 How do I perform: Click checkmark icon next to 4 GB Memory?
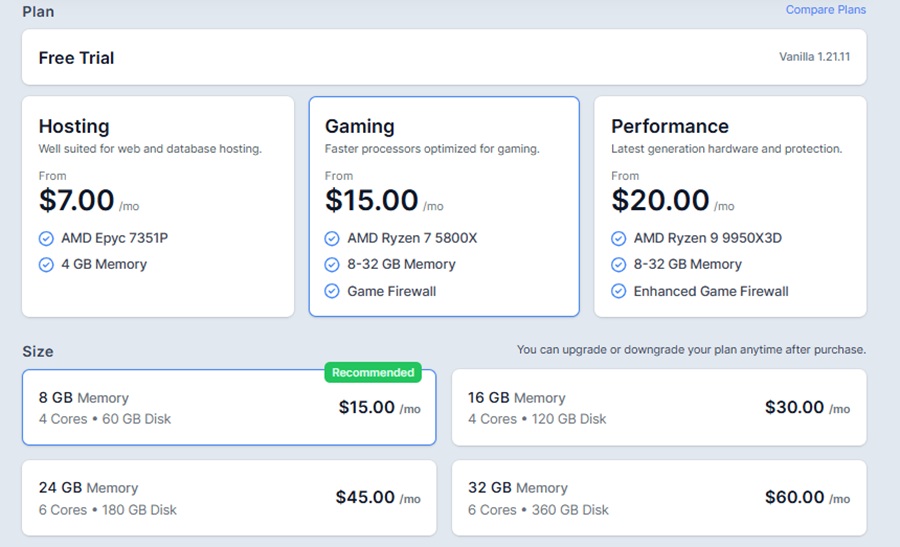(46, 265)
